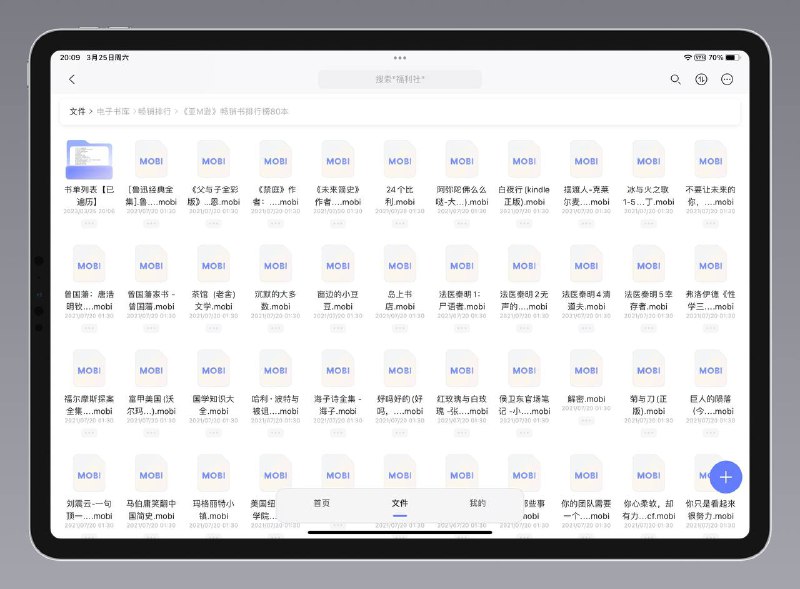Screen dimensions: 800x589
Task: Navigate to 电子书库 in breadcrumb path
Action: [113, 112]
